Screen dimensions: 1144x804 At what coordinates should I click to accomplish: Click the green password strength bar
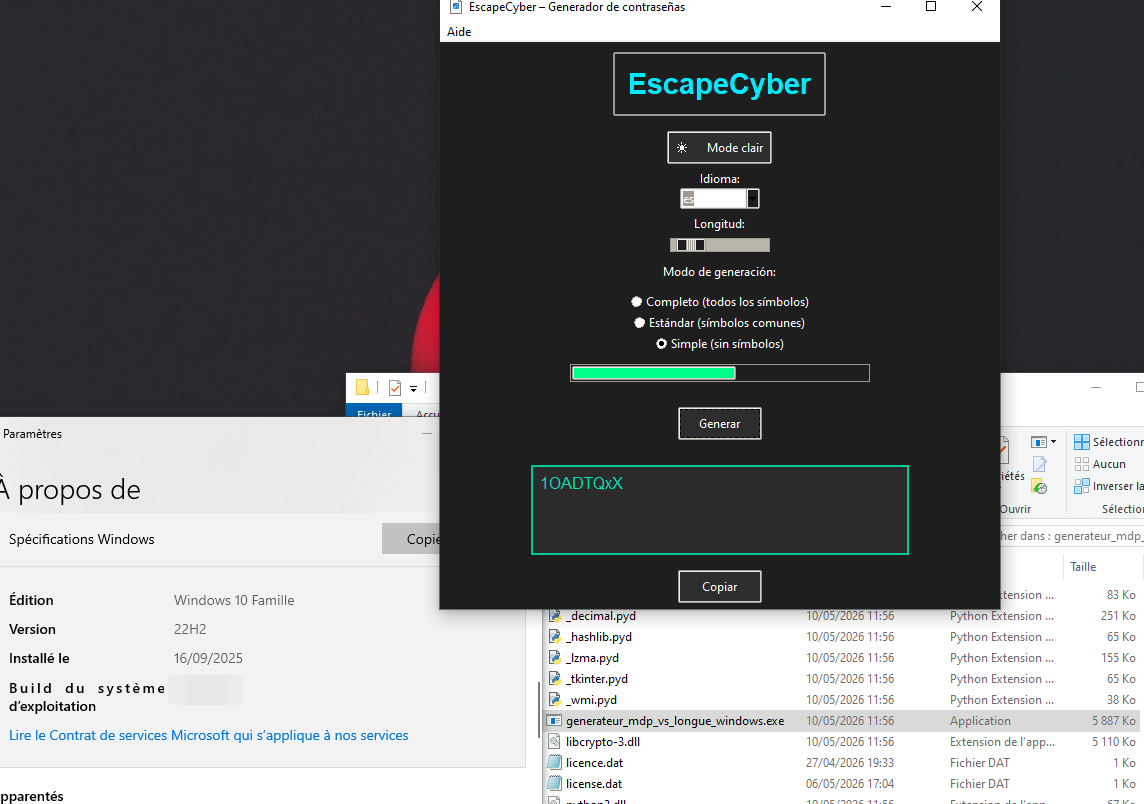[x=654, y=373]
